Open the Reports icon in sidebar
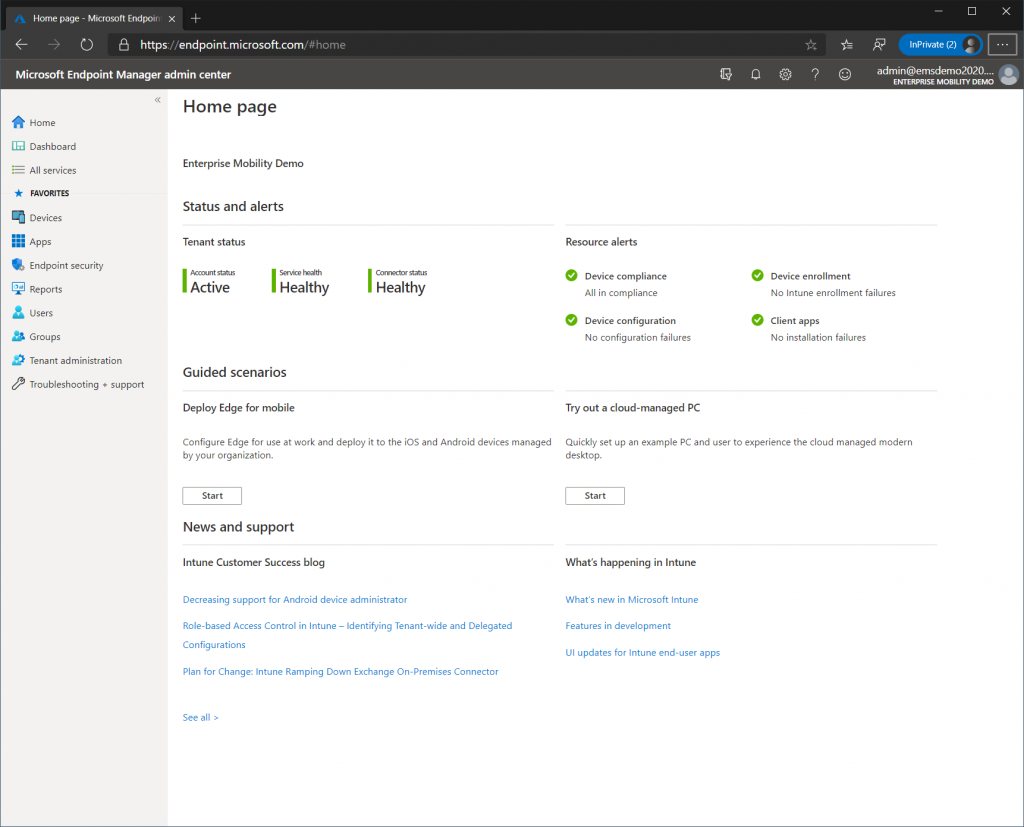The width and height of the screenshot is (1024, 827). point(18,289)
